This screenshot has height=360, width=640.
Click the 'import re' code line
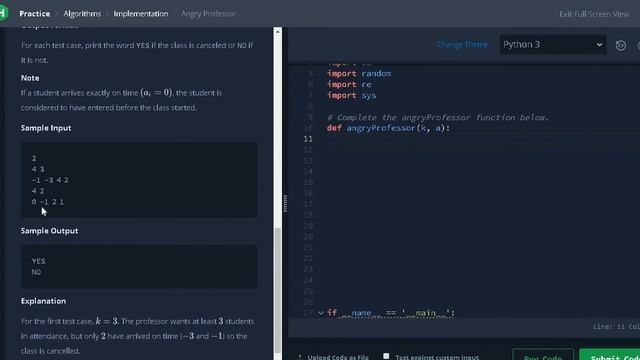pyautogui.click(x=349, y=84)
